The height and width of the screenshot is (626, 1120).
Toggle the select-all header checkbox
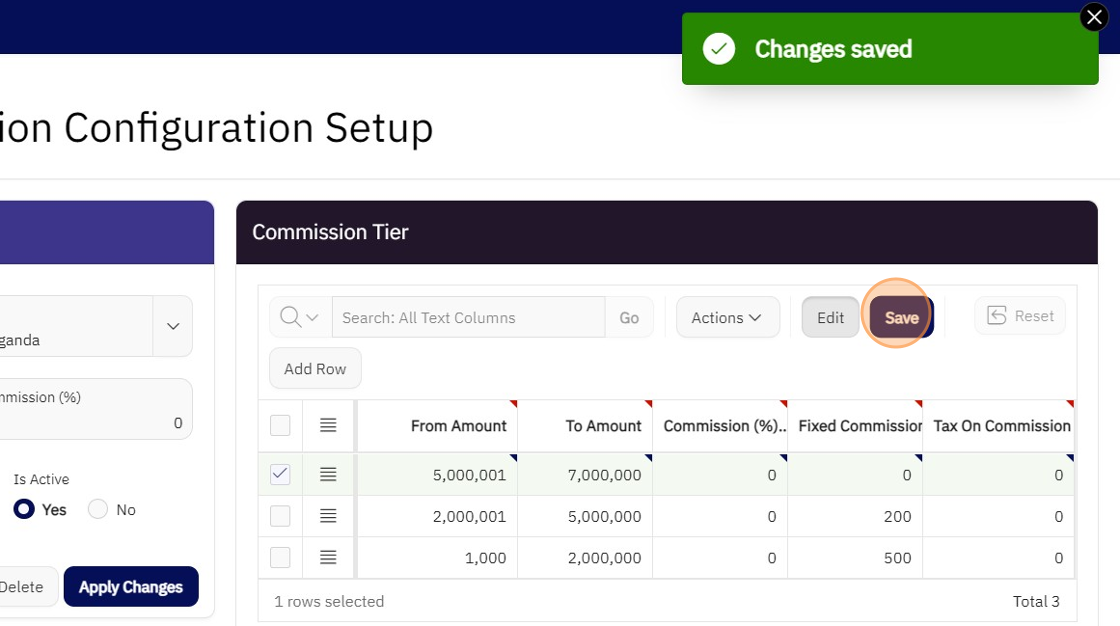click(280, 426)
